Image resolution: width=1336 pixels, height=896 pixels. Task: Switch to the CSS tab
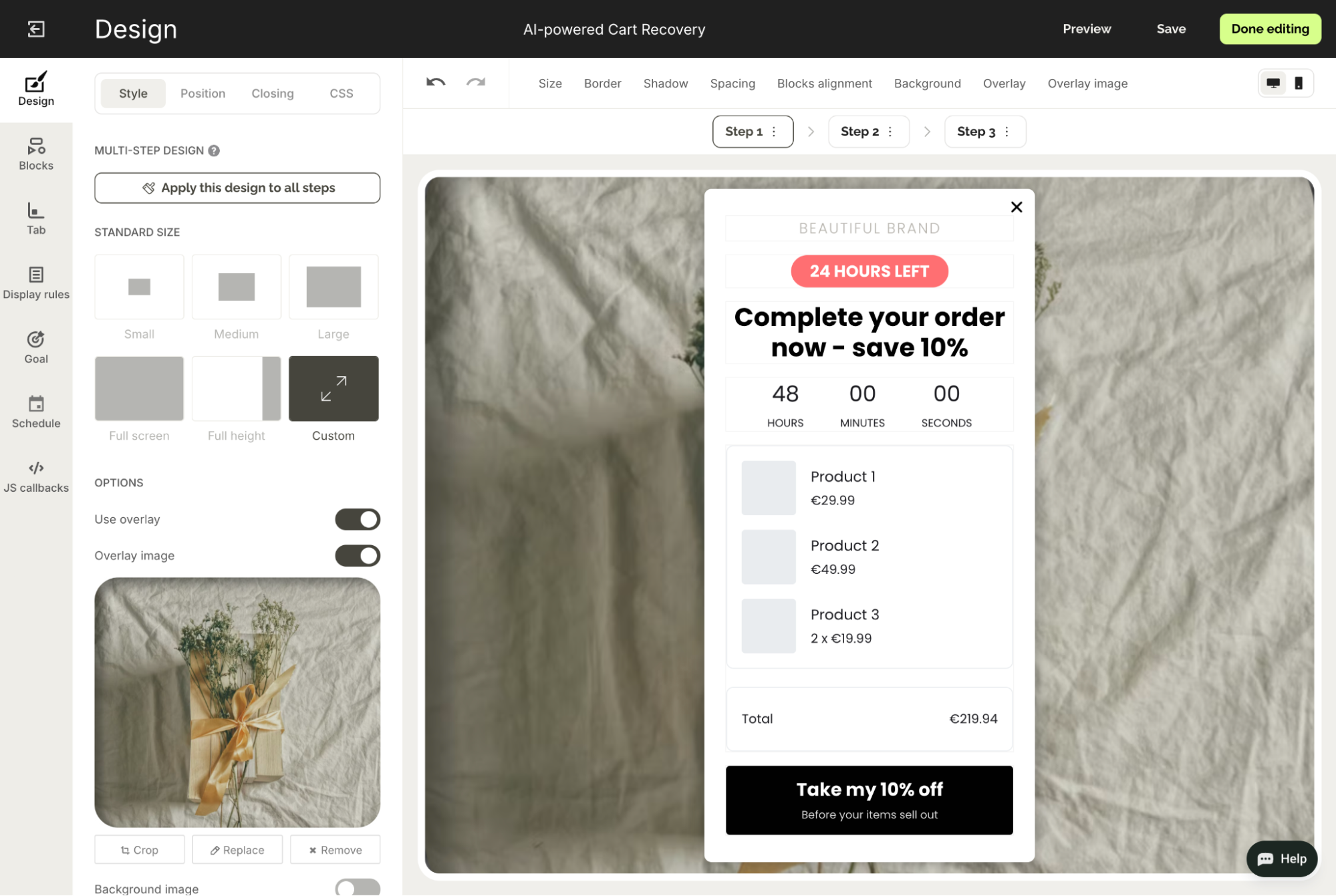tap(341, 94)
